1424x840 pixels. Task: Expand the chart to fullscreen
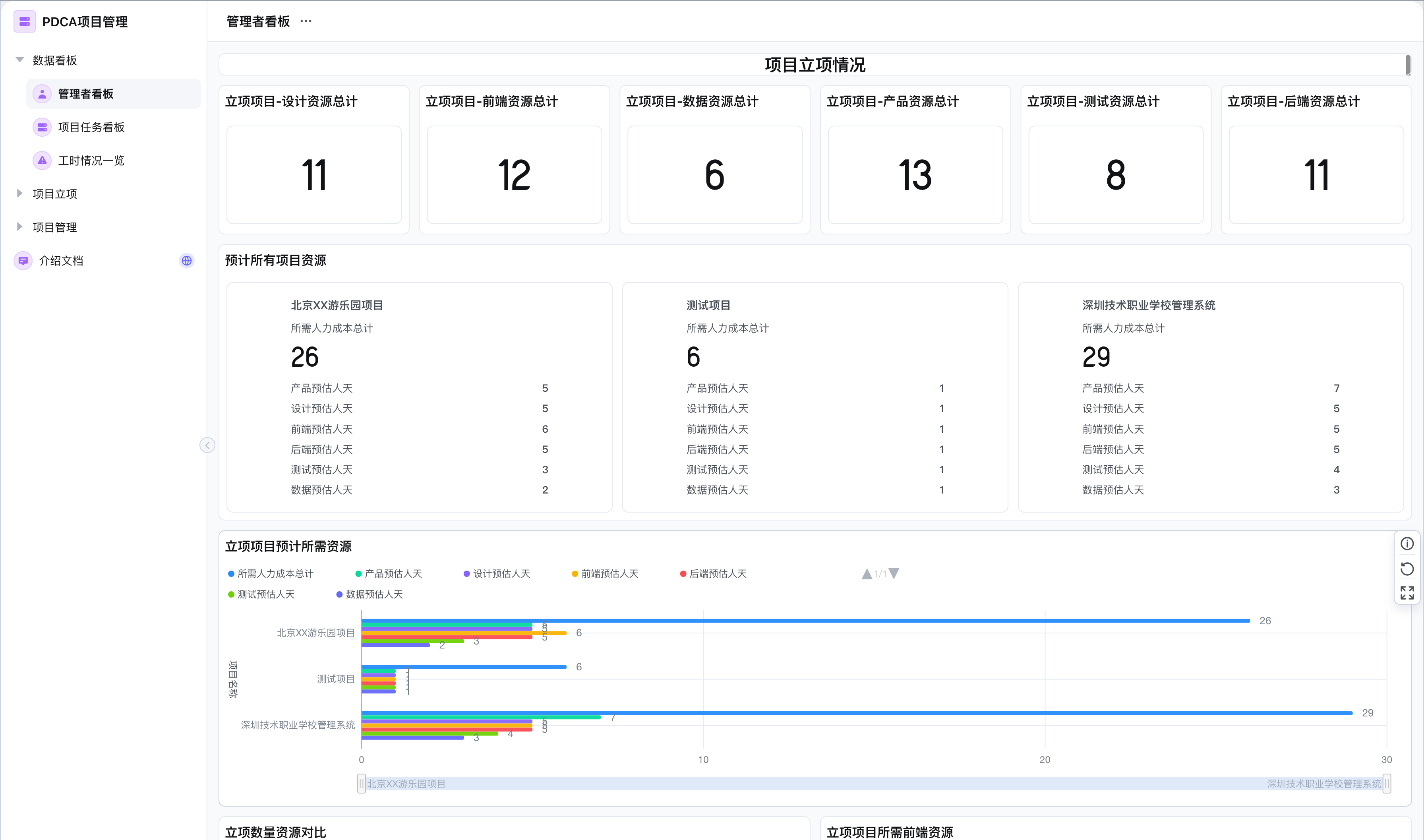(1407, 592)
